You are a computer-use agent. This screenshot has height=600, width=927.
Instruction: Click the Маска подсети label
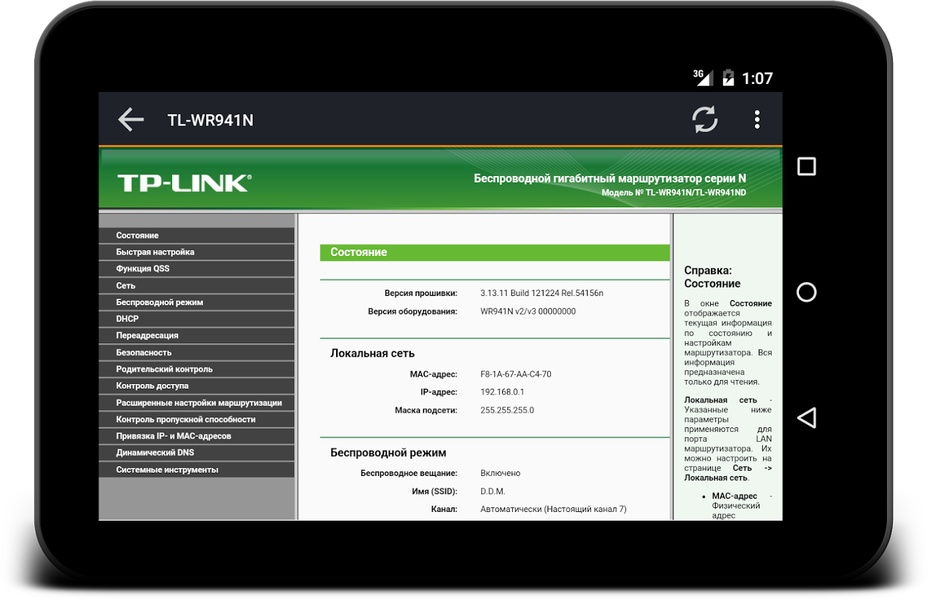(x=426, y=410)
